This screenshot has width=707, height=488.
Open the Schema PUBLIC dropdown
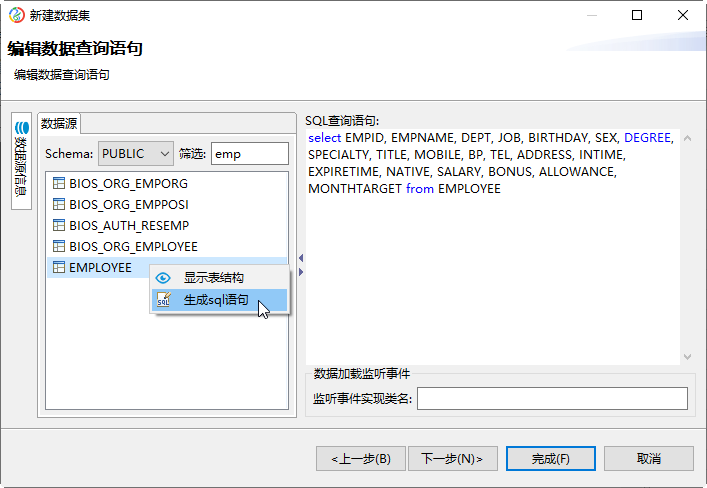tap(136, 154)
